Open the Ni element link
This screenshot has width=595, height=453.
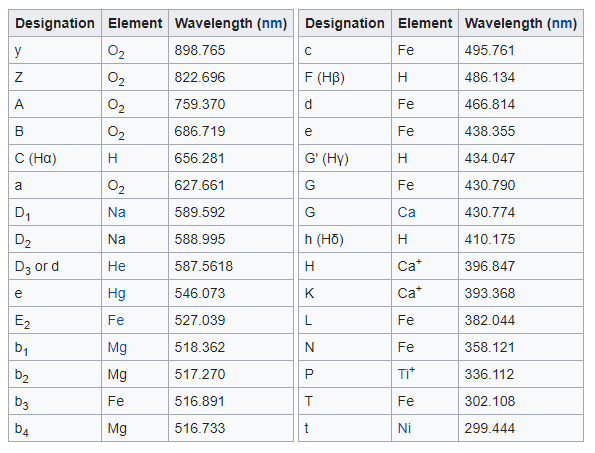[x=405, y=428]
